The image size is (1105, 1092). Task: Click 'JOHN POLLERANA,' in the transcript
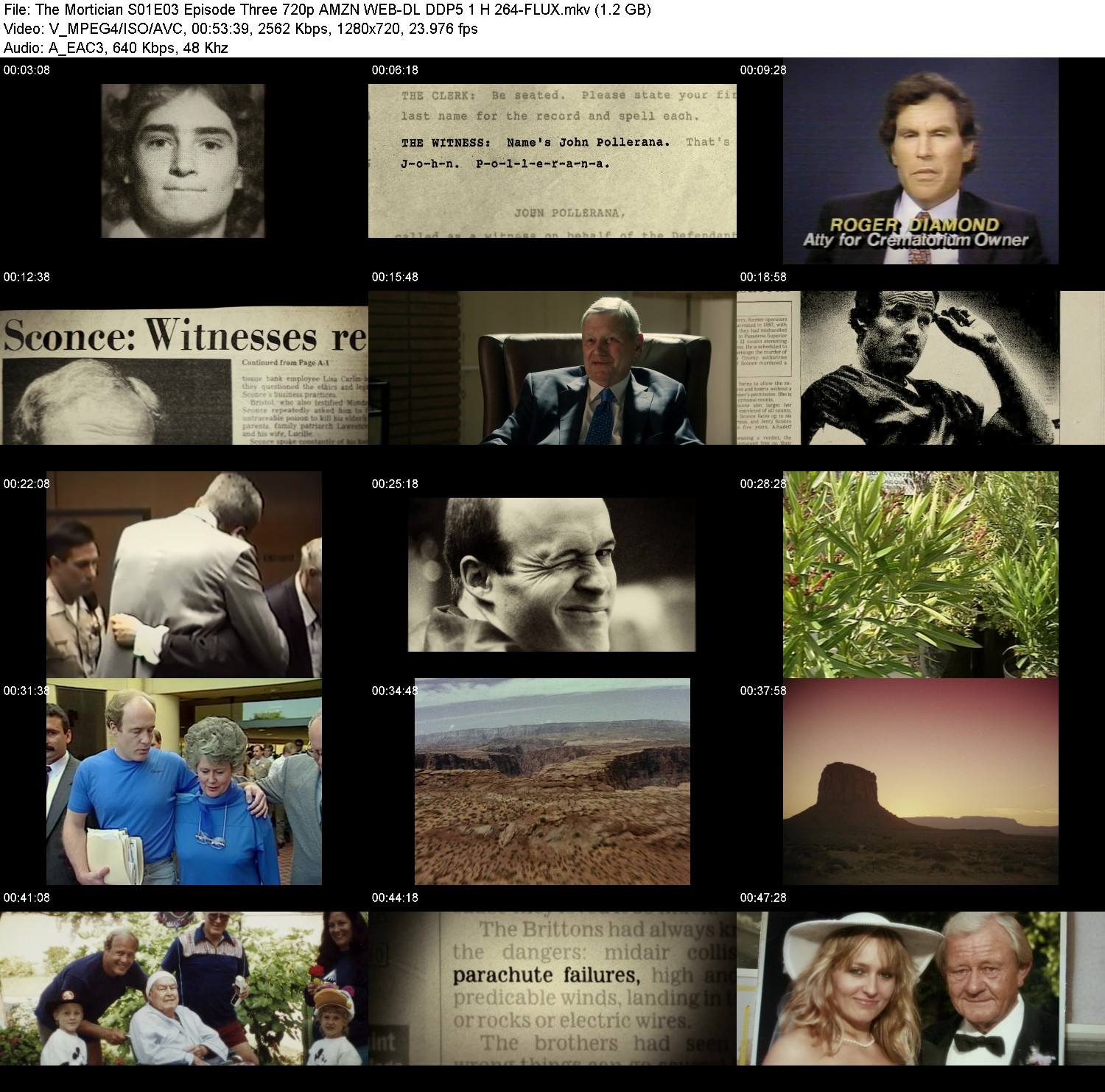(x=569, y=213)
